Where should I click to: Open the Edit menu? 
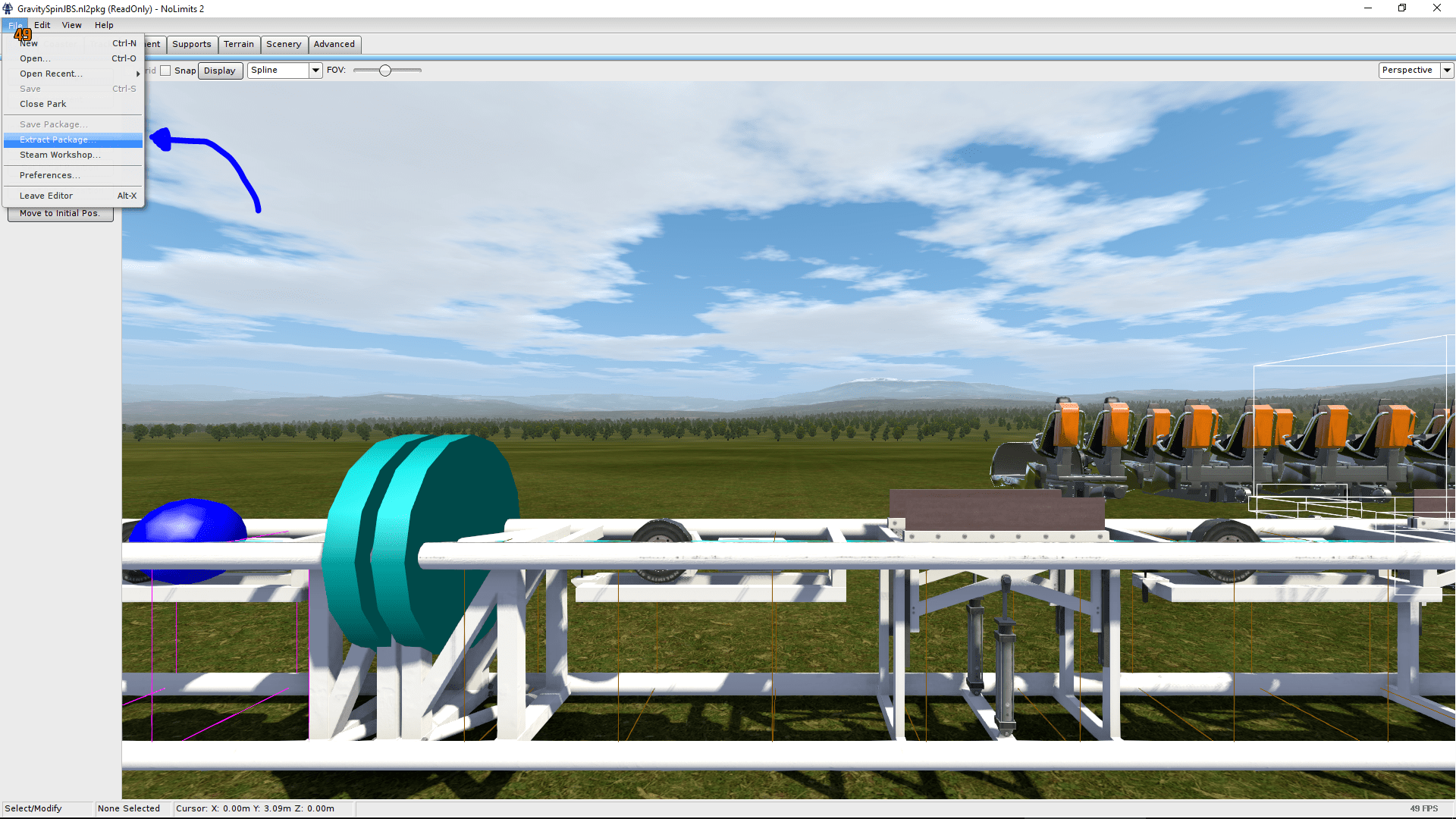tap(42, 25)
